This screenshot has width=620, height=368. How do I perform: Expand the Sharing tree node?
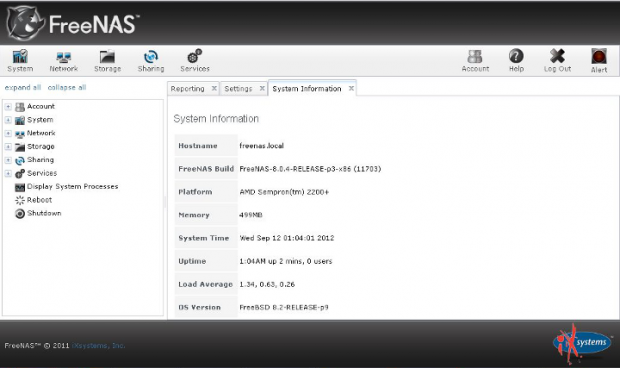8,160
